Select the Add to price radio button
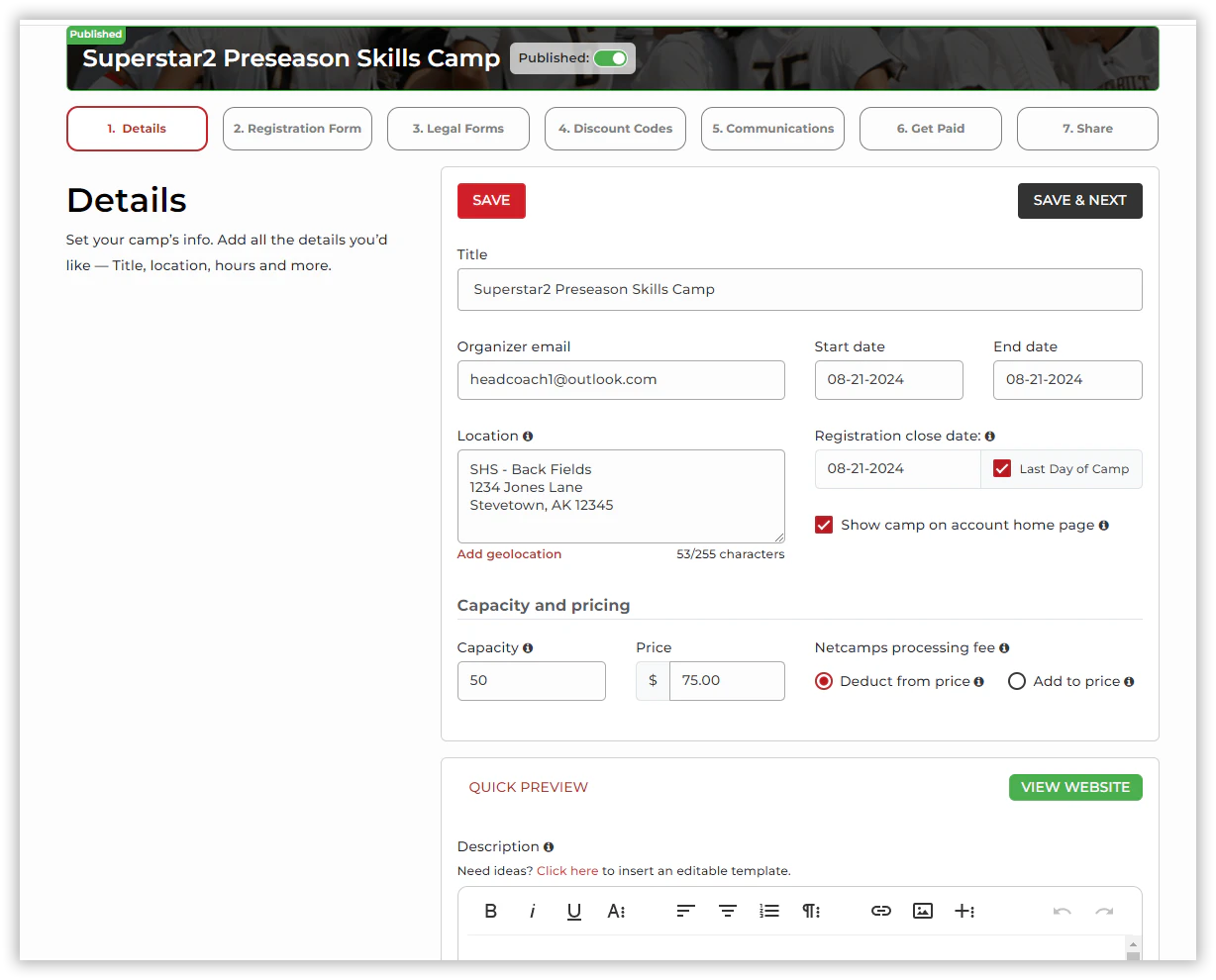The image size is (1216, 980). (x=1017, y=681)
